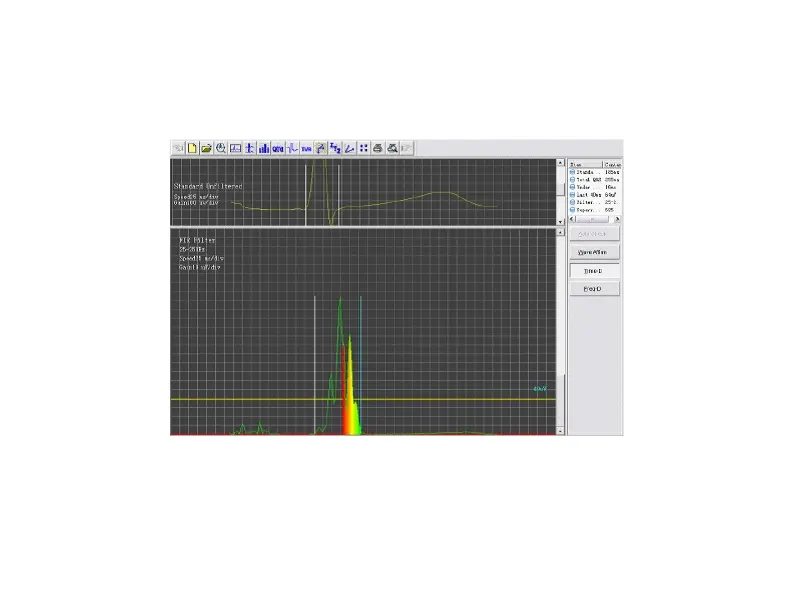This screenshot has height=595, width=794.
Task: Click the Standard Unfiltered waveform label
Action: click(x=208, y=186)
